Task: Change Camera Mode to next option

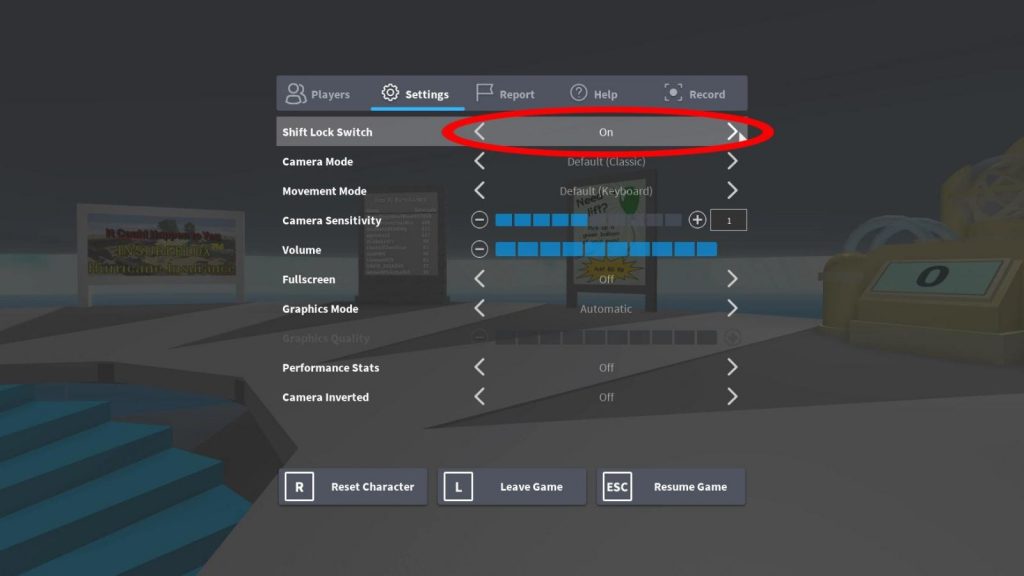Action: click(732, 161)
